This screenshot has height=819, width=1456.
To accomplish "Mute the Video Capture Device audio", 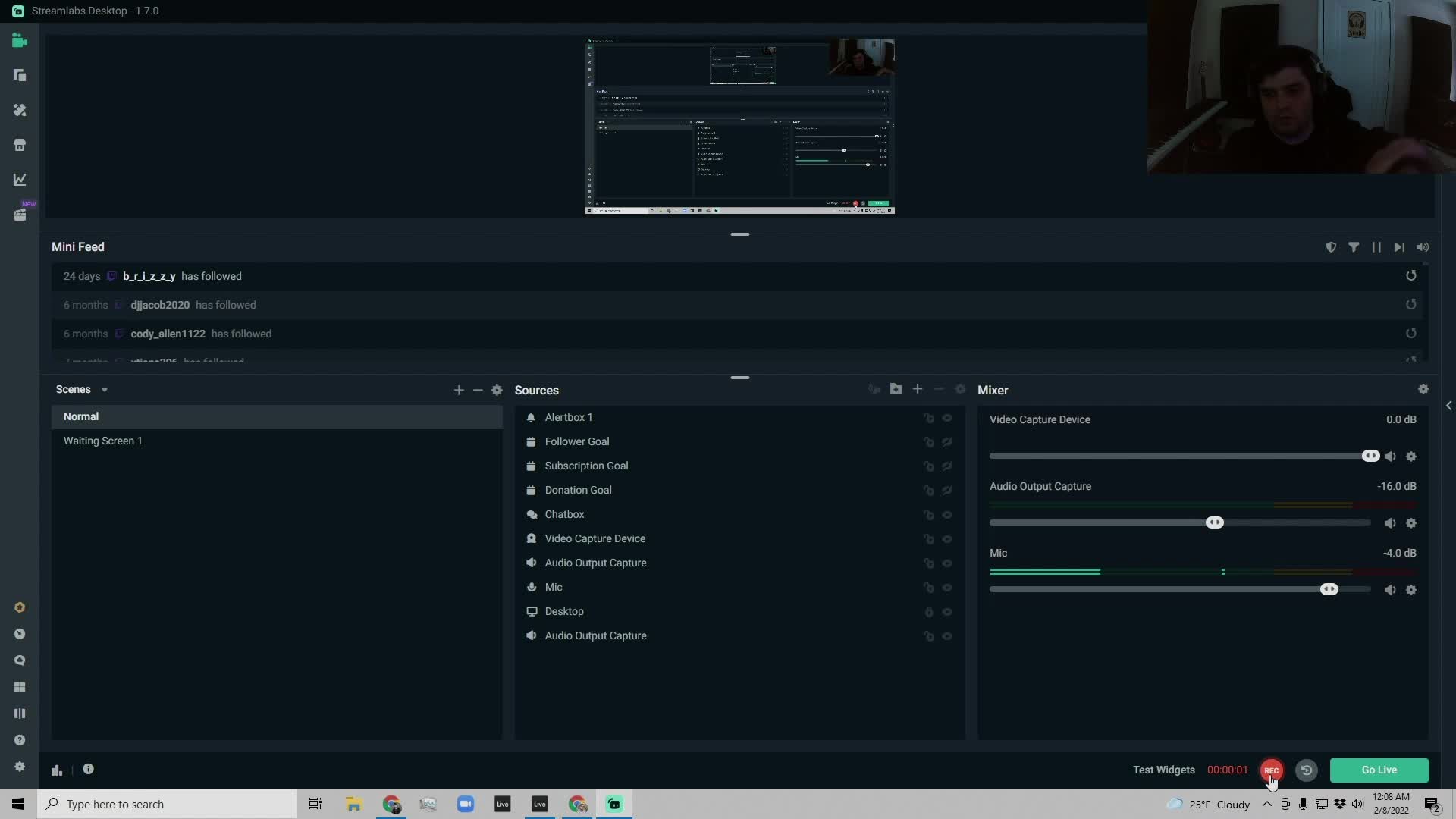I will [1390, 457].
